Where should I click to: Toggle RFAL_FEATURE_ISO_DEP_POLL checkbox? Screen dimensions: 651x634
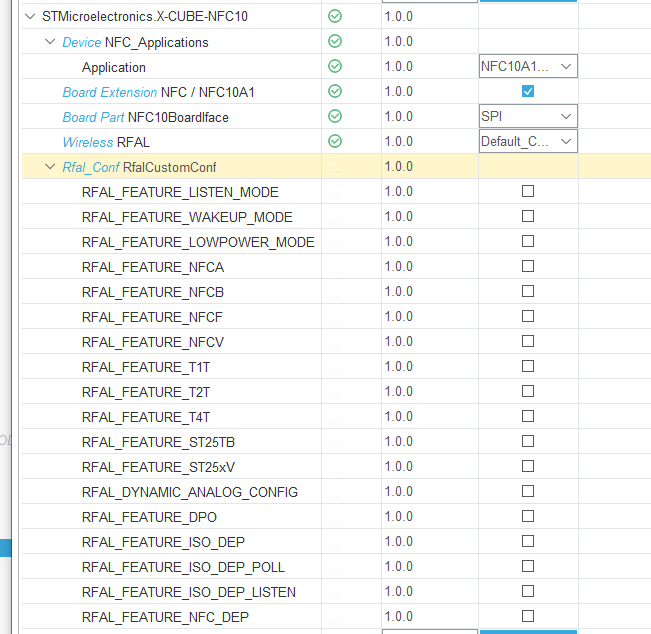pyautogui.click(x=528, y=566)
